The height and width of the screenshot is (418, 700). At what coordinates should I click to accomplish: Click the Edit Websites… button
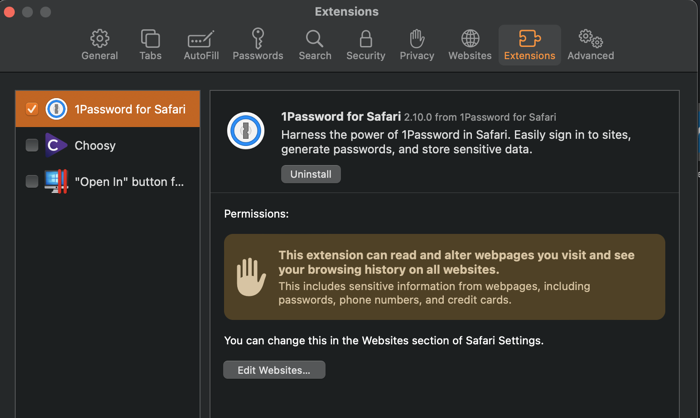click(274, 370)
